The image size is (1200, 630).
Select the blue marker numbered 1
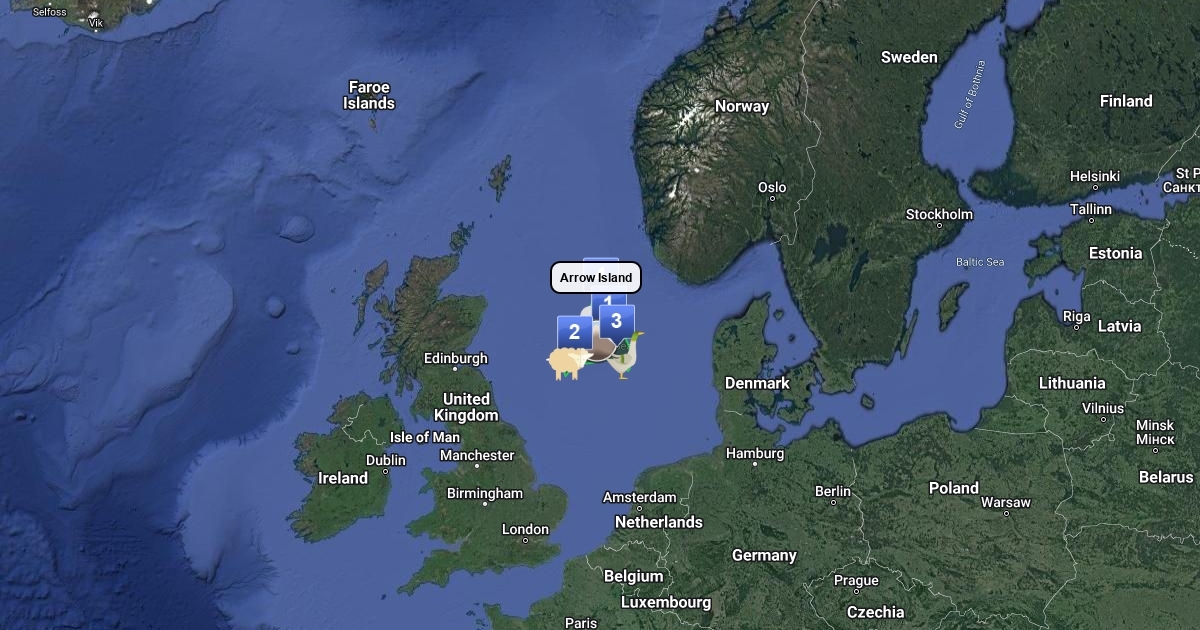(x=608, y=299)
